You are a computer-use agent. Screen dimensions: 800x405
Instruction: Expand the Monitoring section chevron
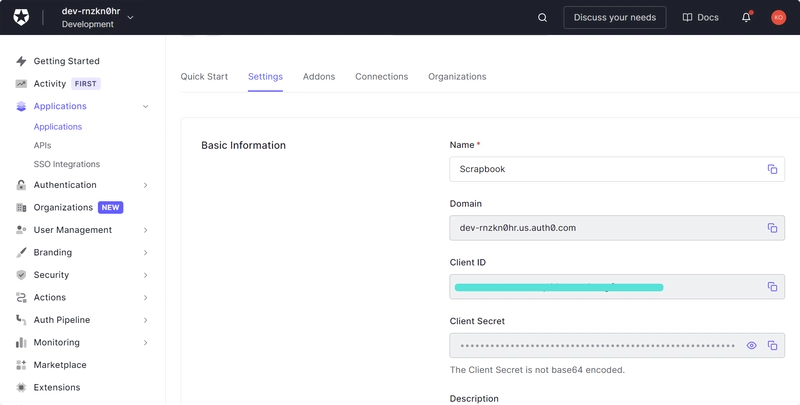pos(145,343)
